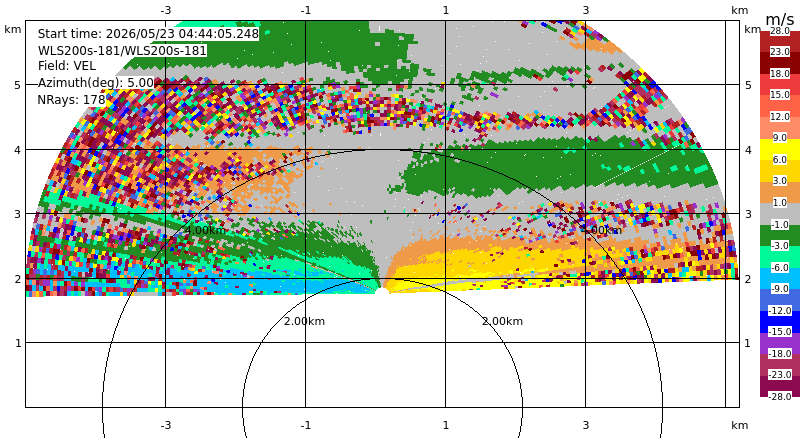The image size is (800, 438).
Task: Click the top axis tick label 3
Action: [586, 10]
